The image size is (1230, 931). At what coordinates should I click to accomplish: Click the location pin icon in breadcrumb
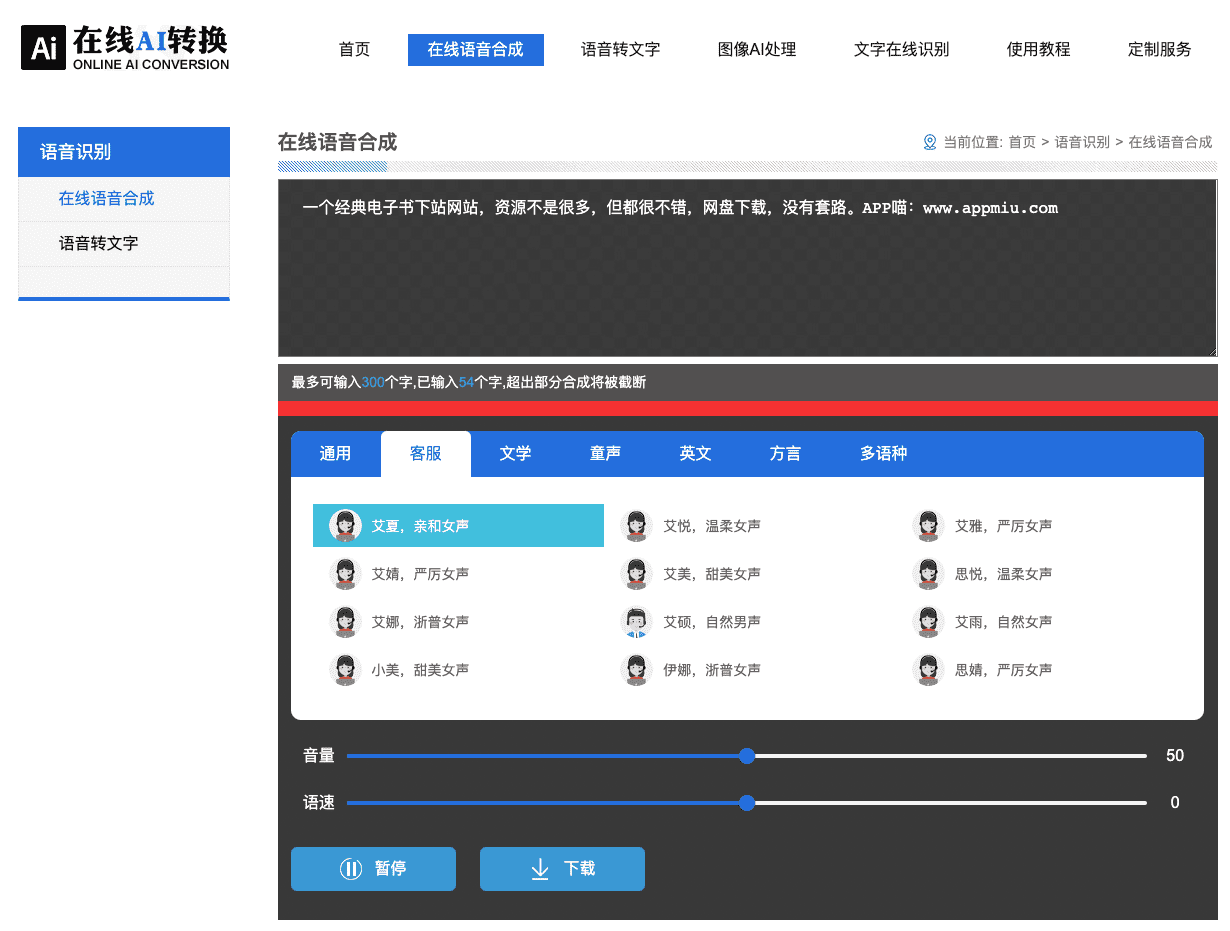930,142
